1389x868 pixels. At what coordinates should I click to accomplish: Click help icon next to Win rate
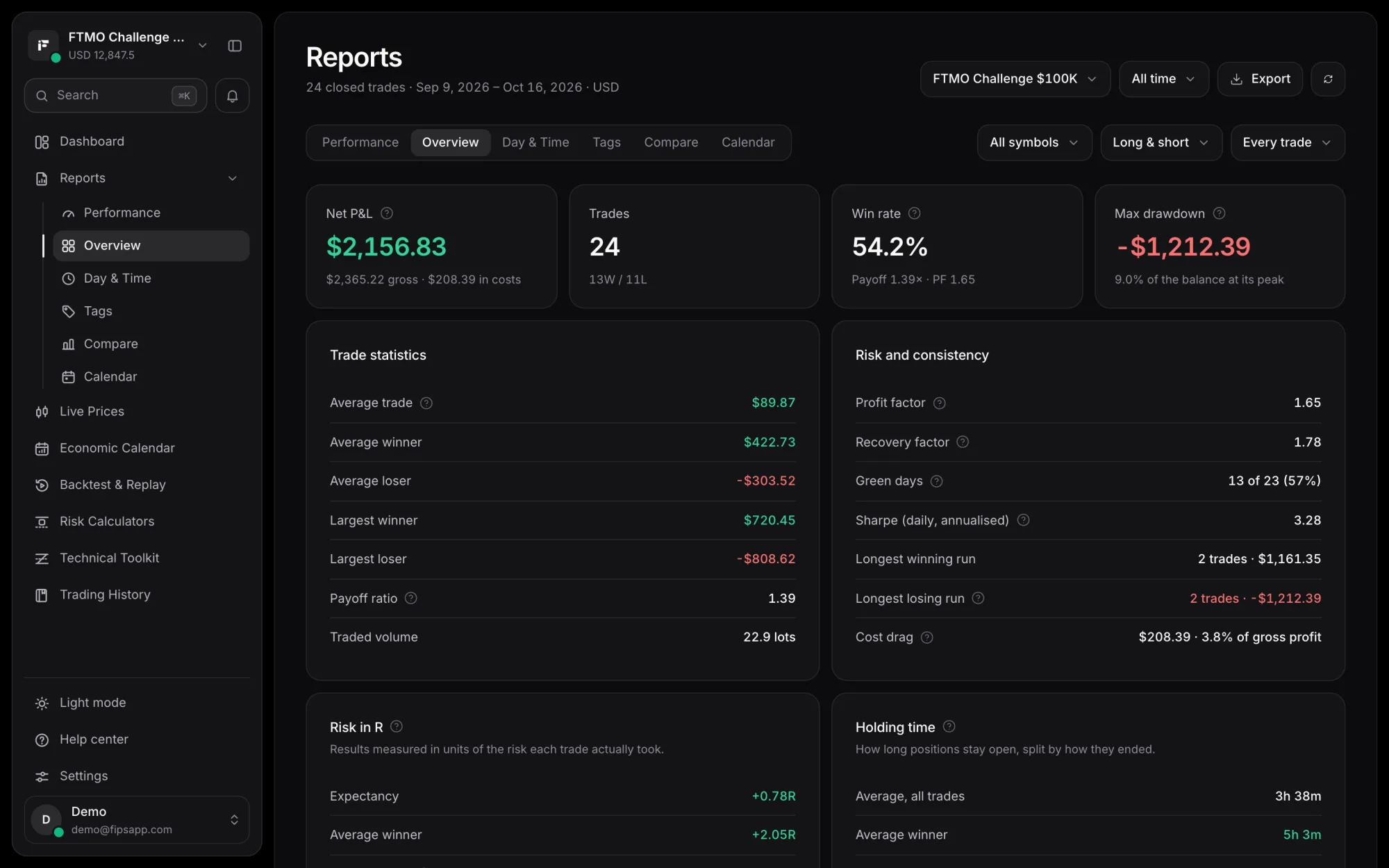tap(915, 213)
